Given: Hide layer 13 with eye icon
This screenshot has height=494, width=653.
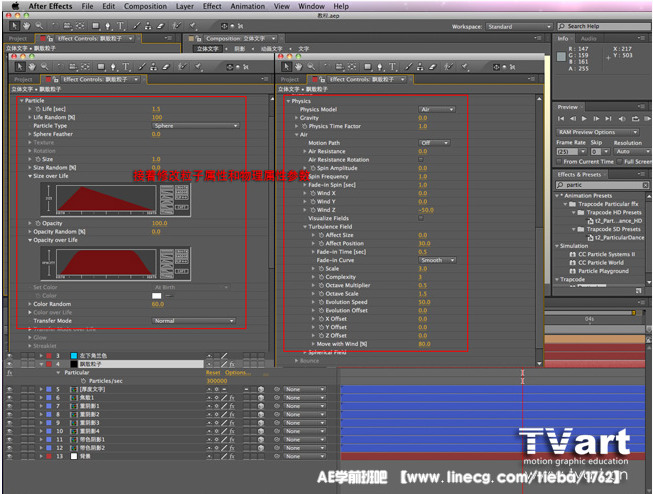Looking at the screenshot, I should point(10,456).
